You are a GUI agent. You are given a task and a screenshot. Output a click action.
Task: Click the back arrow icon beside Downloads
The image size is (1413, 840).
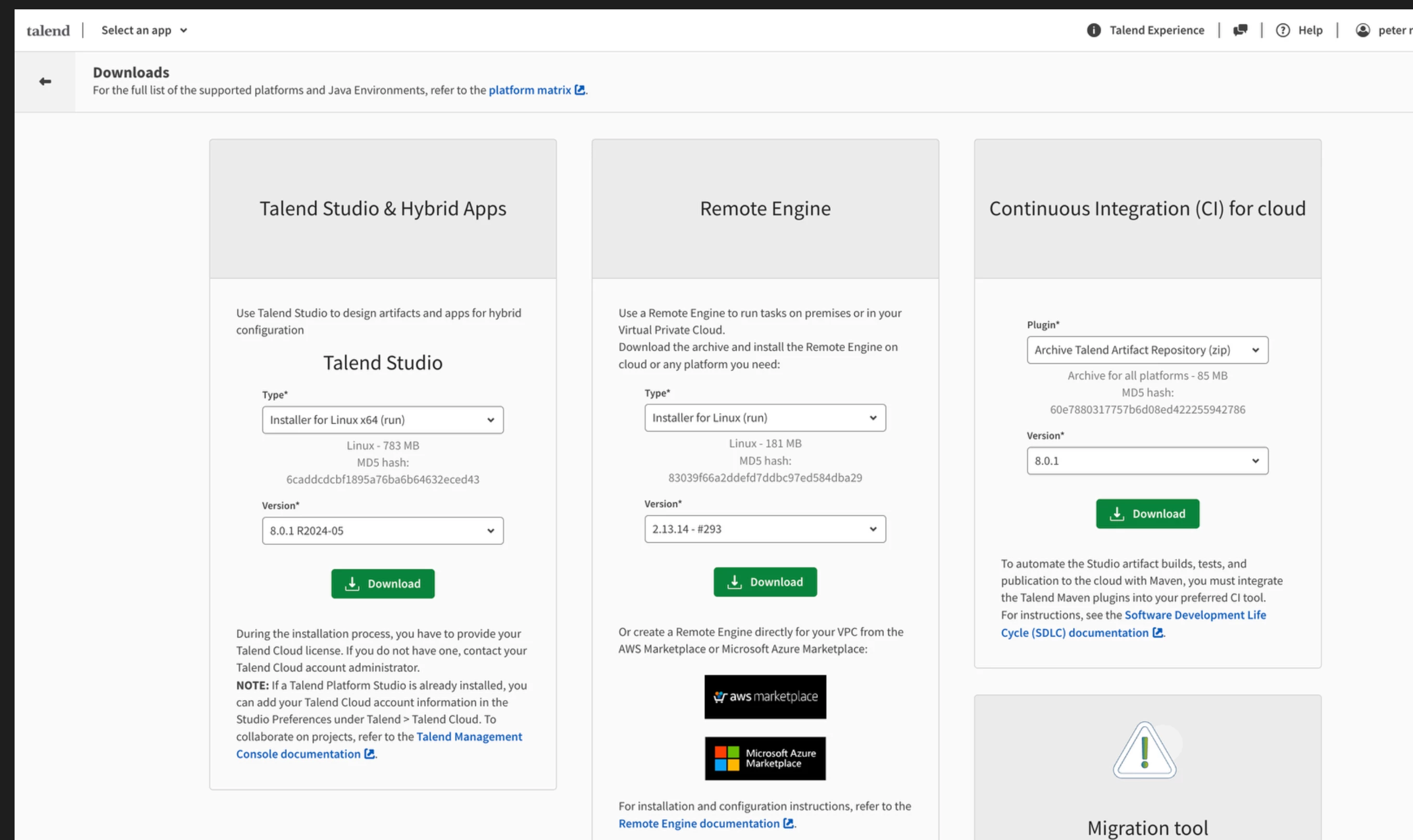[x=45, y=82]
